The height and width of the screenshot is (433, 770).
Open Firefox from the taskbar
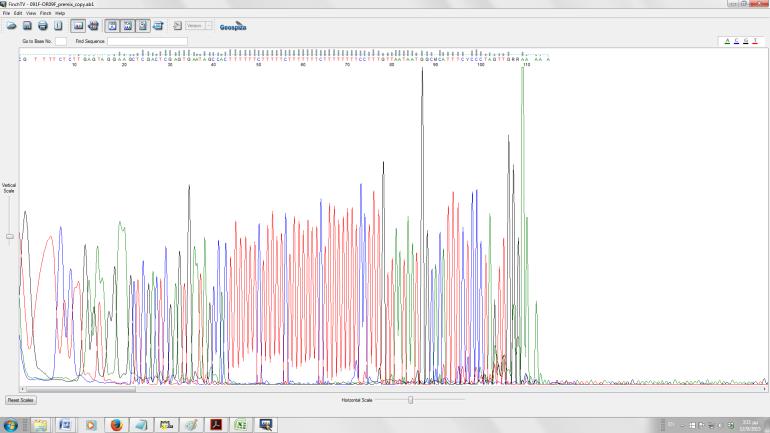pyautogui.click(x=116, y=425)
